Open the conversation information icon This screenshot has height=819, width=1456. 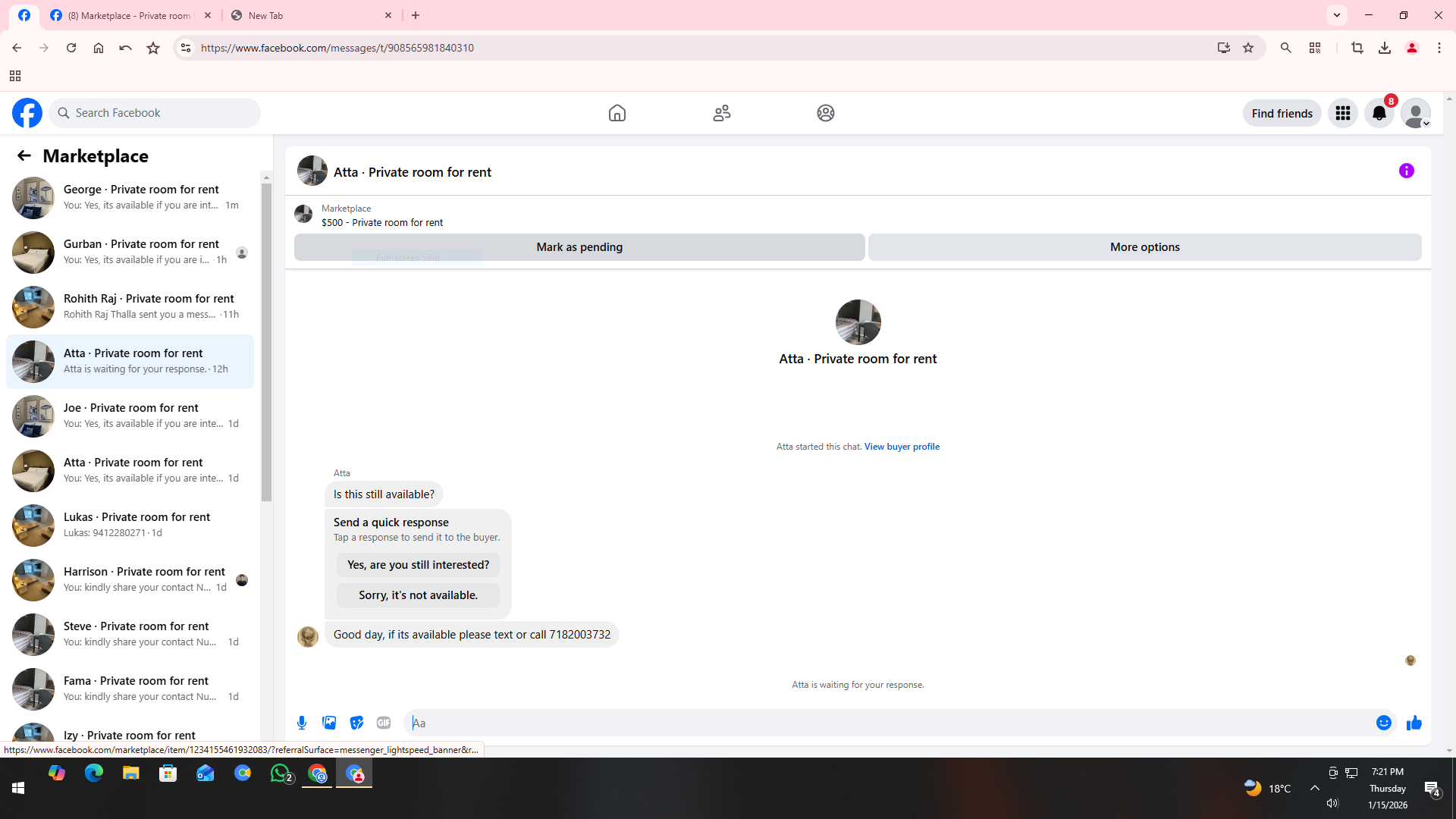1406,171
